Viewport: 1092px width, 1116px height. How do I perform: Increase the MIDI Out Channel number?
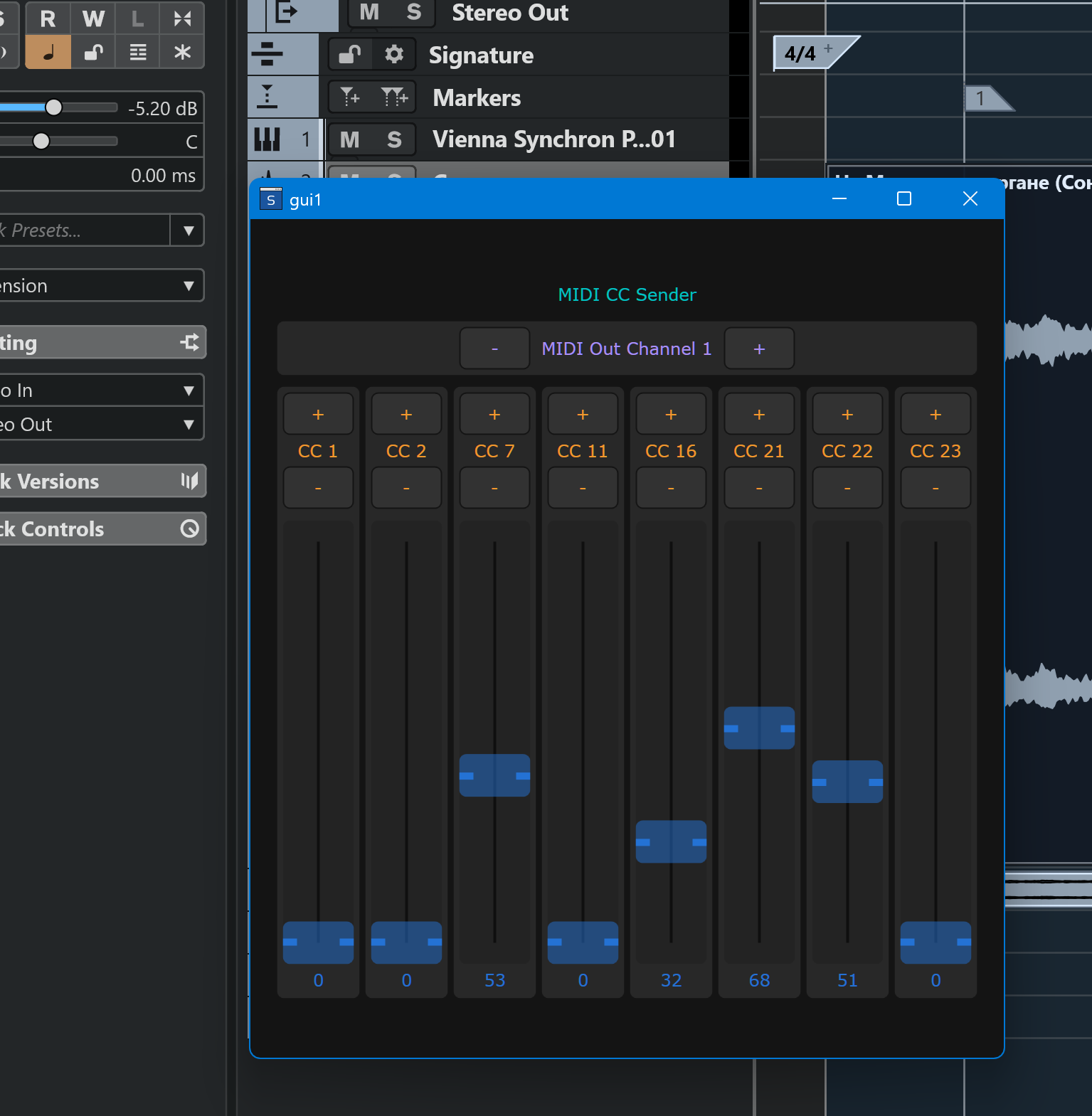point(759,349)
